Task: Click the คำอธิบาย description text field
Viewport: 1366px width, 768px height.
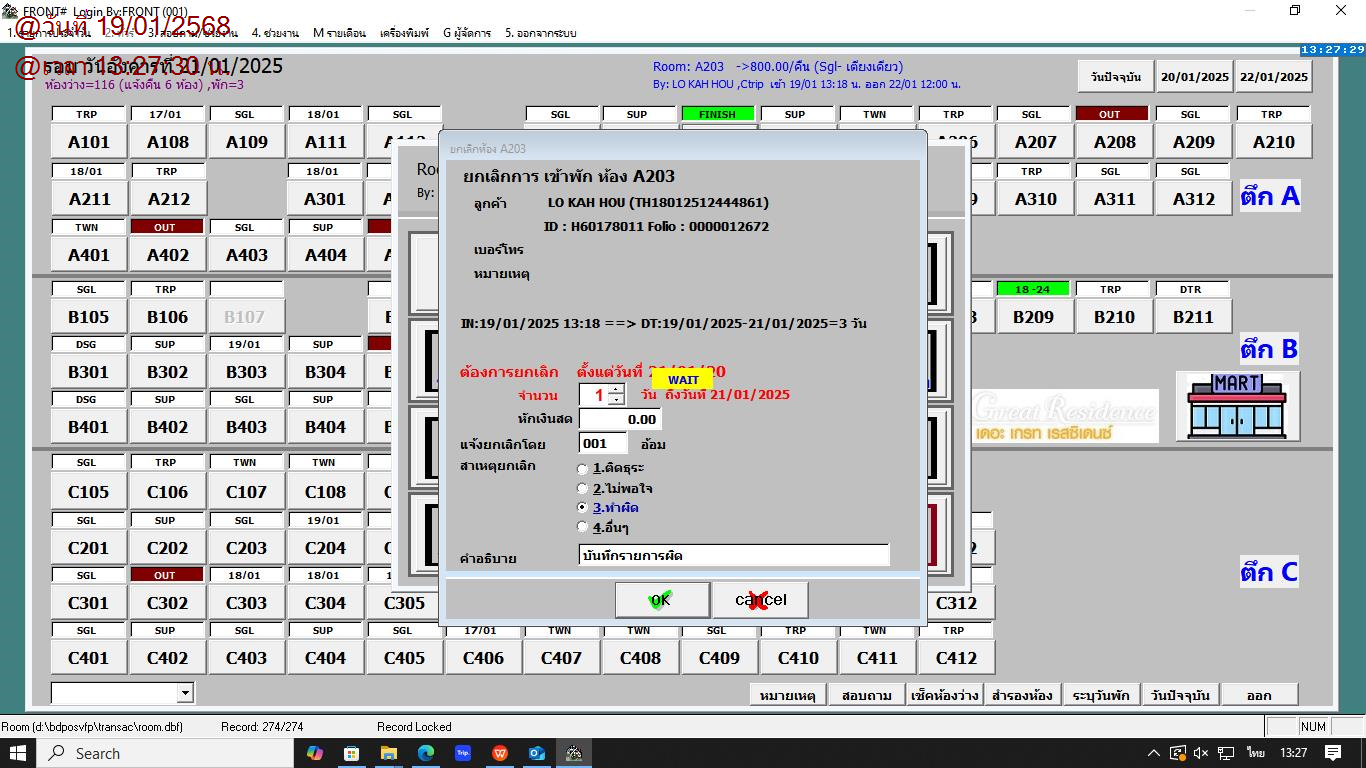Action: tap(733, 555)
